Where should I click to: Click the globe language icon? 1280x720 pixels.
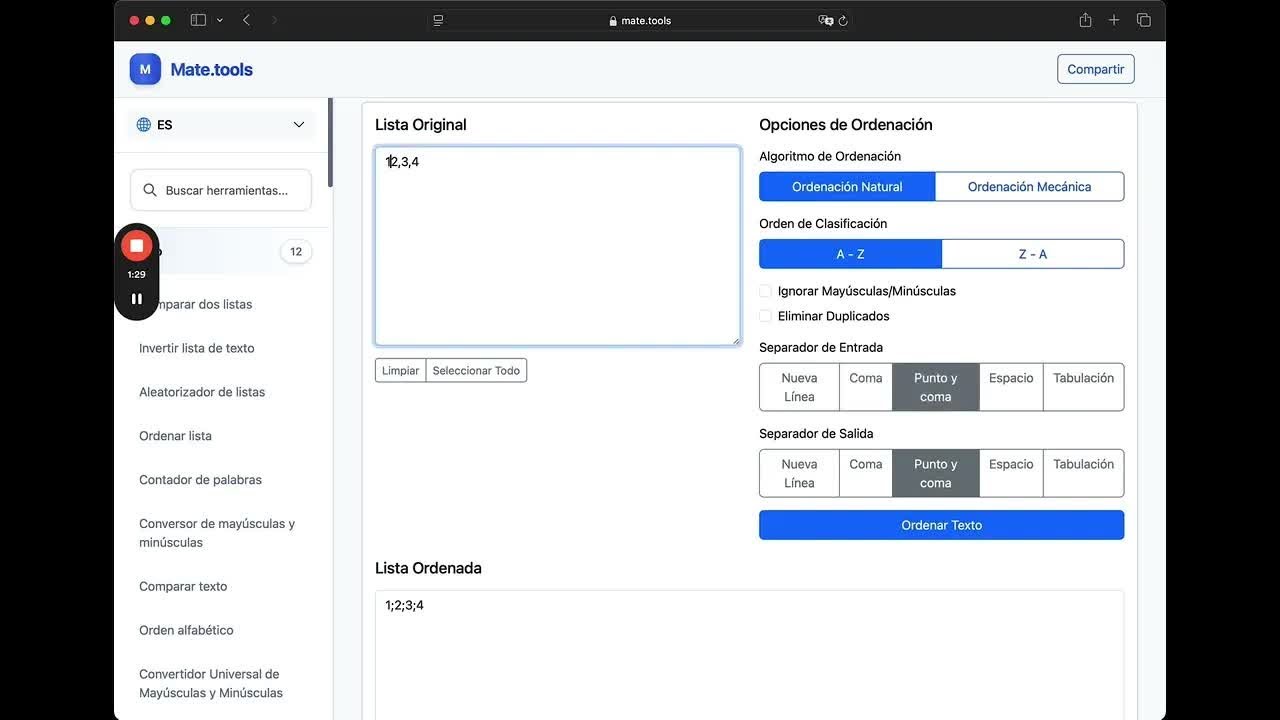pos(144,125)
